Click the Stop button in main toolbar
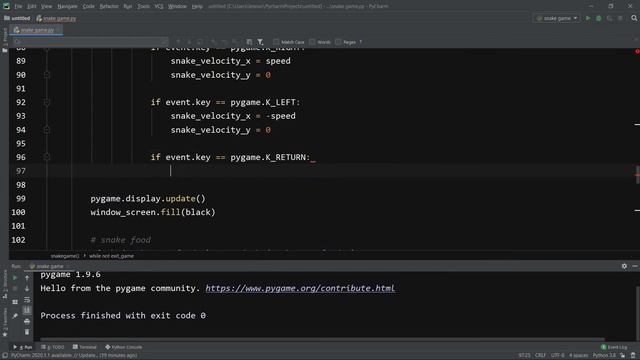This screenshot has width=640, height=360. [620, 18]
